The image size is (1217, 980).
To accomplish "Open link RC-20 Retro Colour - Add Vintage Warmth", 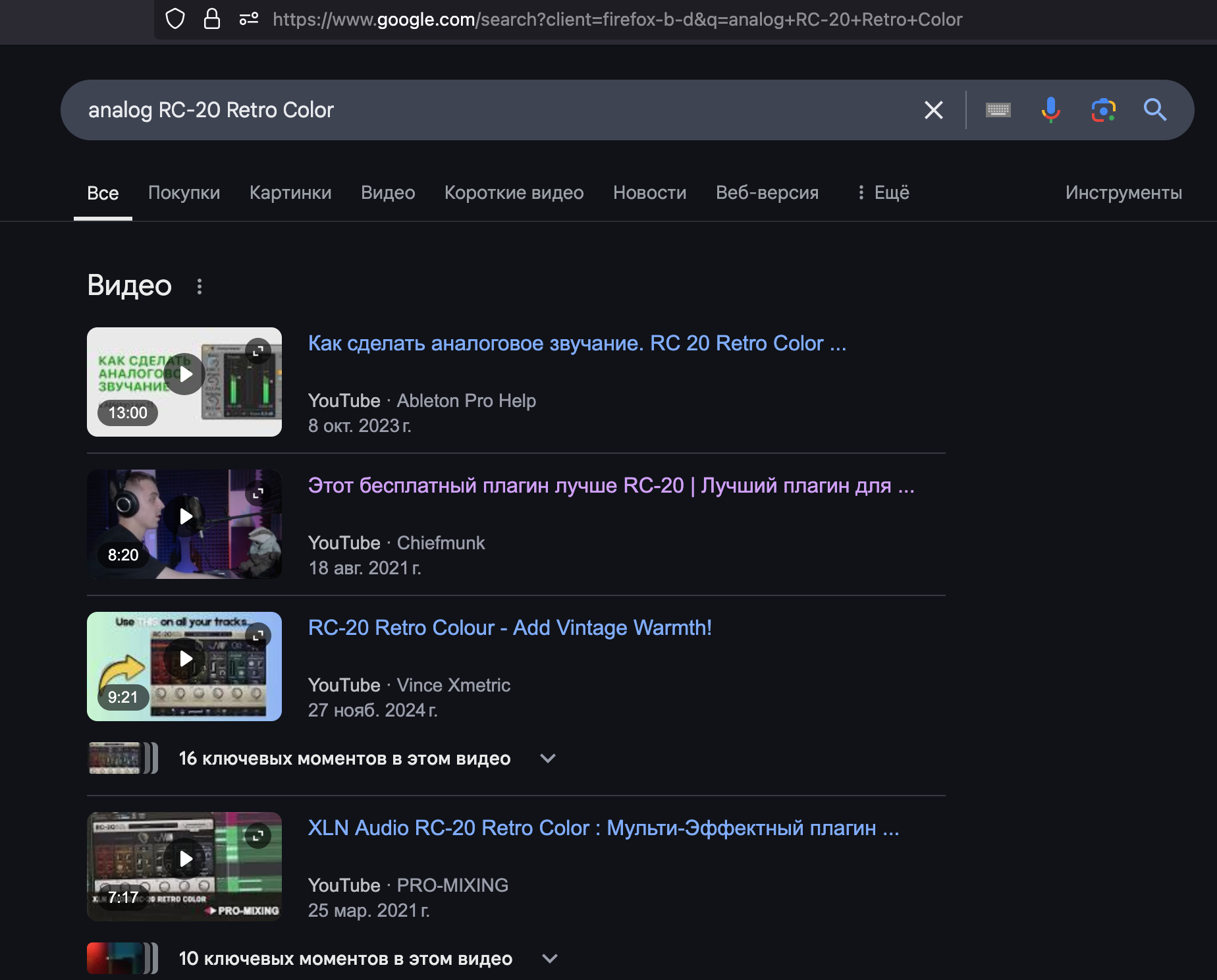I will coord(510,628).
